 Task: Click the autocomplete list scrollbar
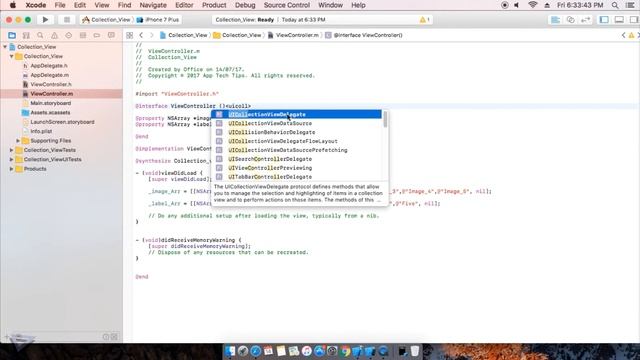pyautogui.click(x=385, y=120)
